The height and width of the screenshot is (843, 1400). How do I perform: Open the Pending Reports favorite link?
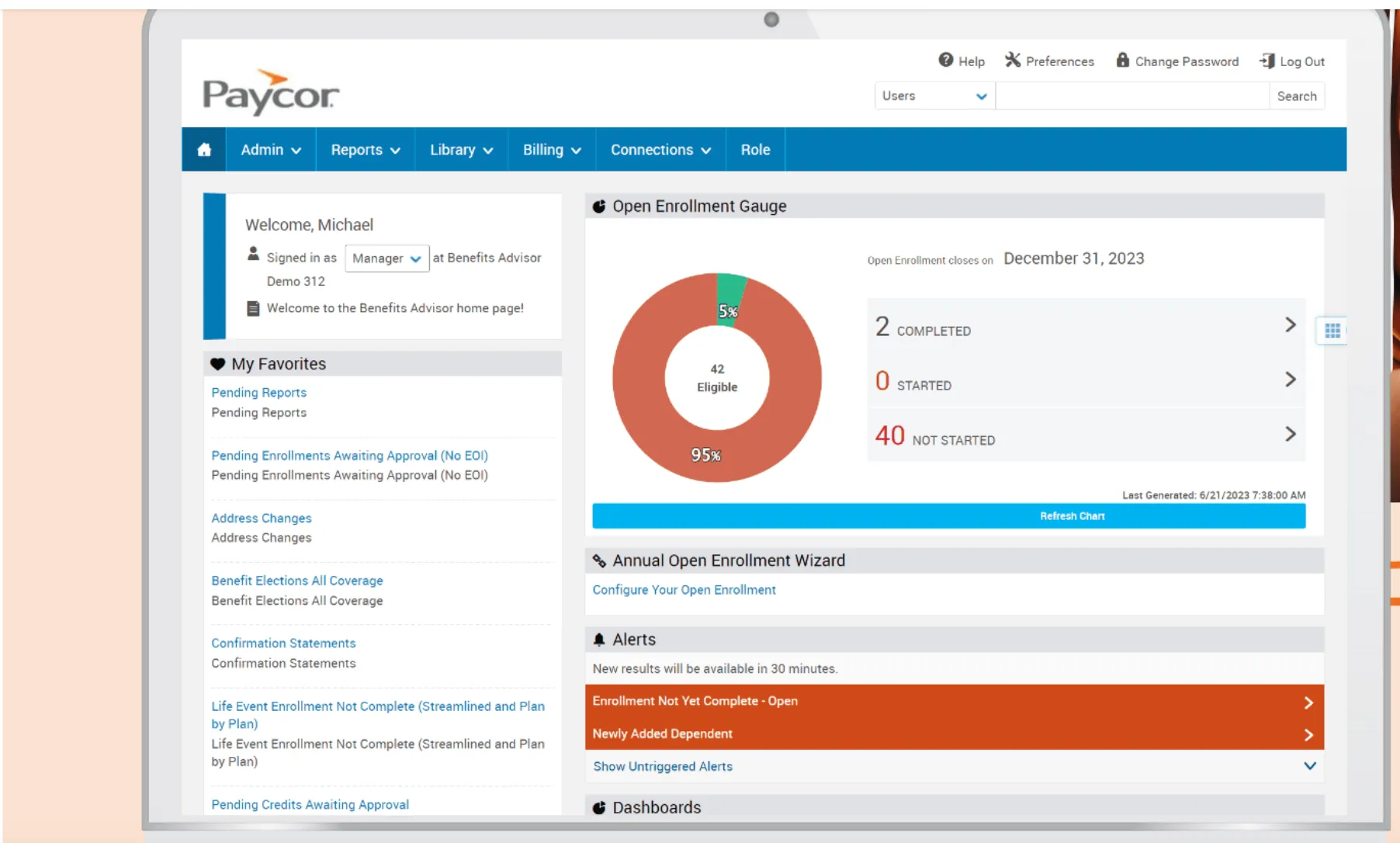[258, 393]
